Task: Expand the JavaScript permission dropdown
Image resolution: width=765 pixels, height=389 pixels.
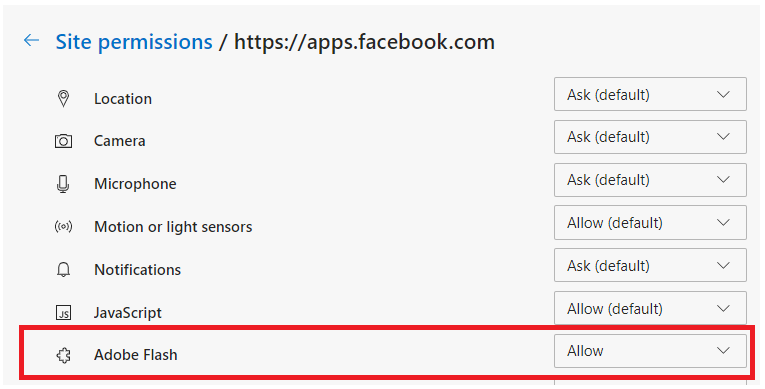Action: pyautogui.click(x=650, y=308)
